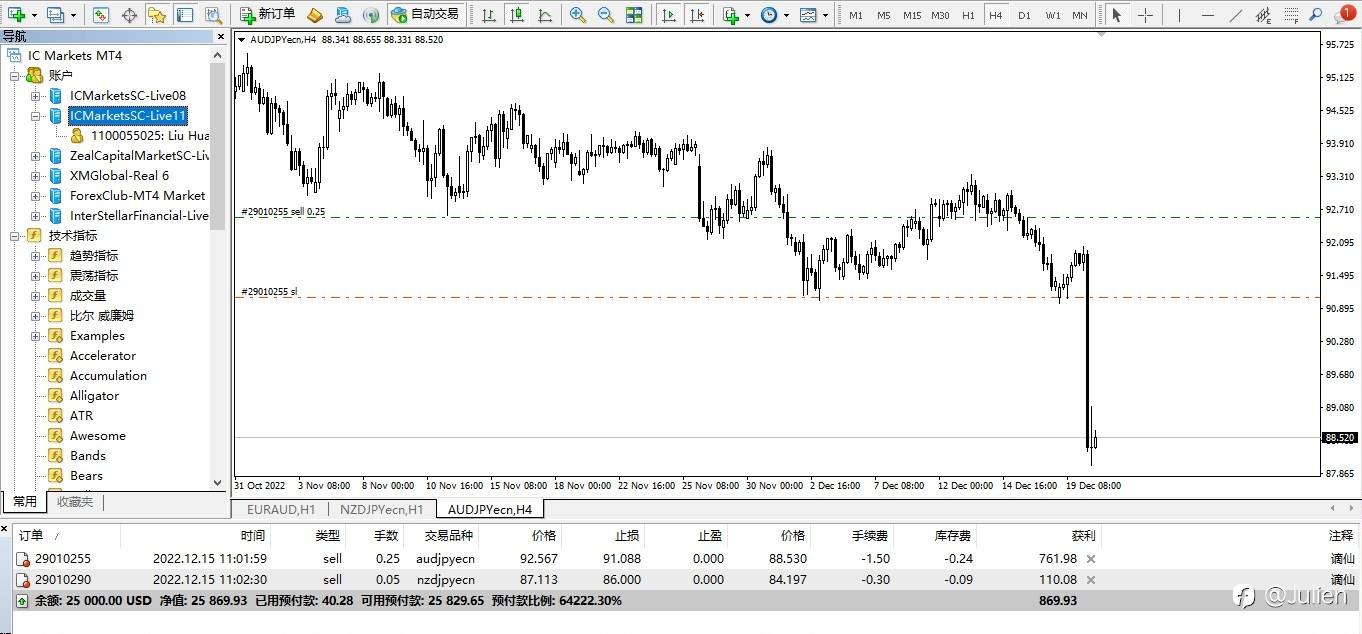Open the Strategy Tester icon
The width and height of the screenshot is (1362, 634).
pyautogui.click(x=213, y=15)
